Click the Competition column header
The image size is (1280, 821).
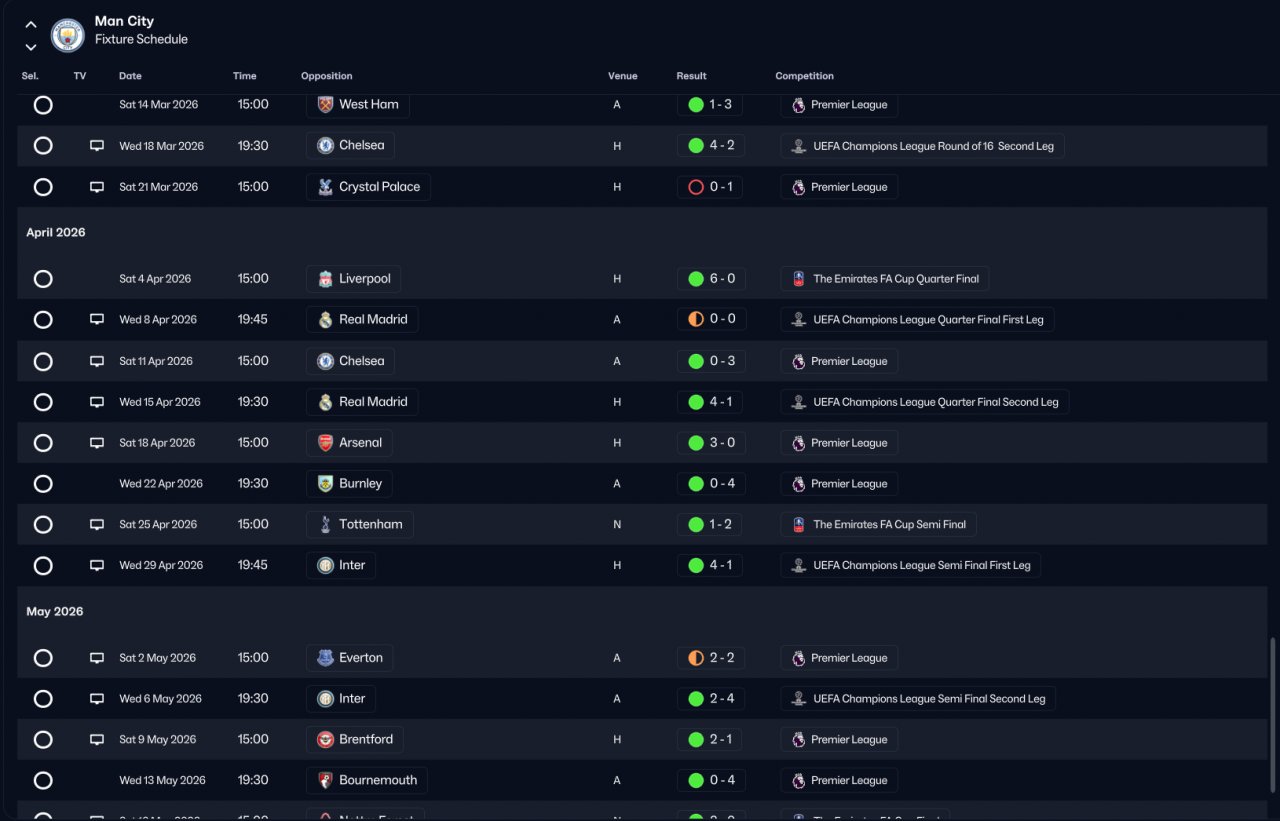(x=804, y=76)
